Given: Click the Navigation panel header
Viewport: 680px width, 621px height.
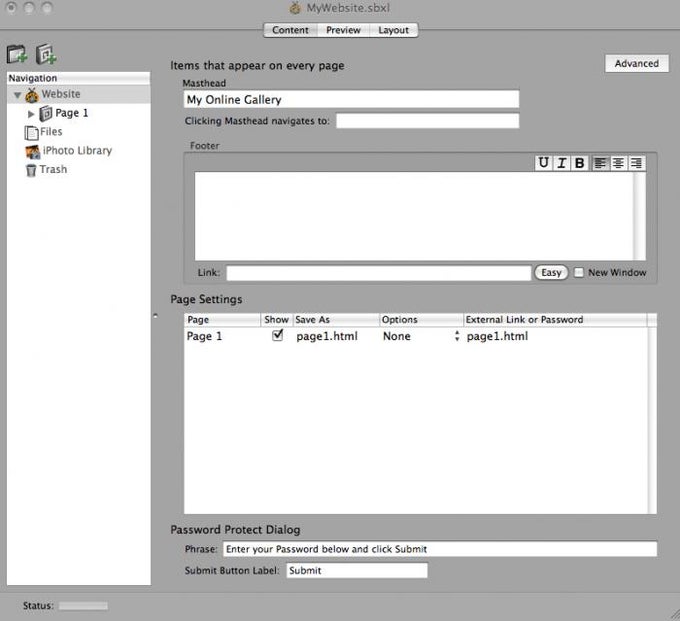Looking at the screenshot, I should [78, 78].
